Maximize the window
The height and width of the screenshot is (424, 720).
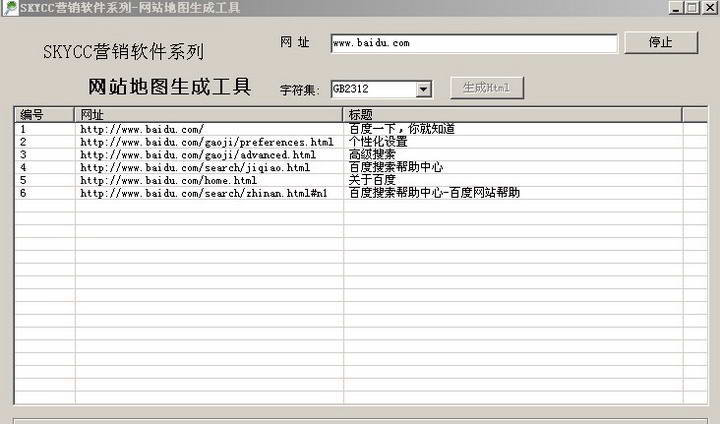[x=692, y=7]
